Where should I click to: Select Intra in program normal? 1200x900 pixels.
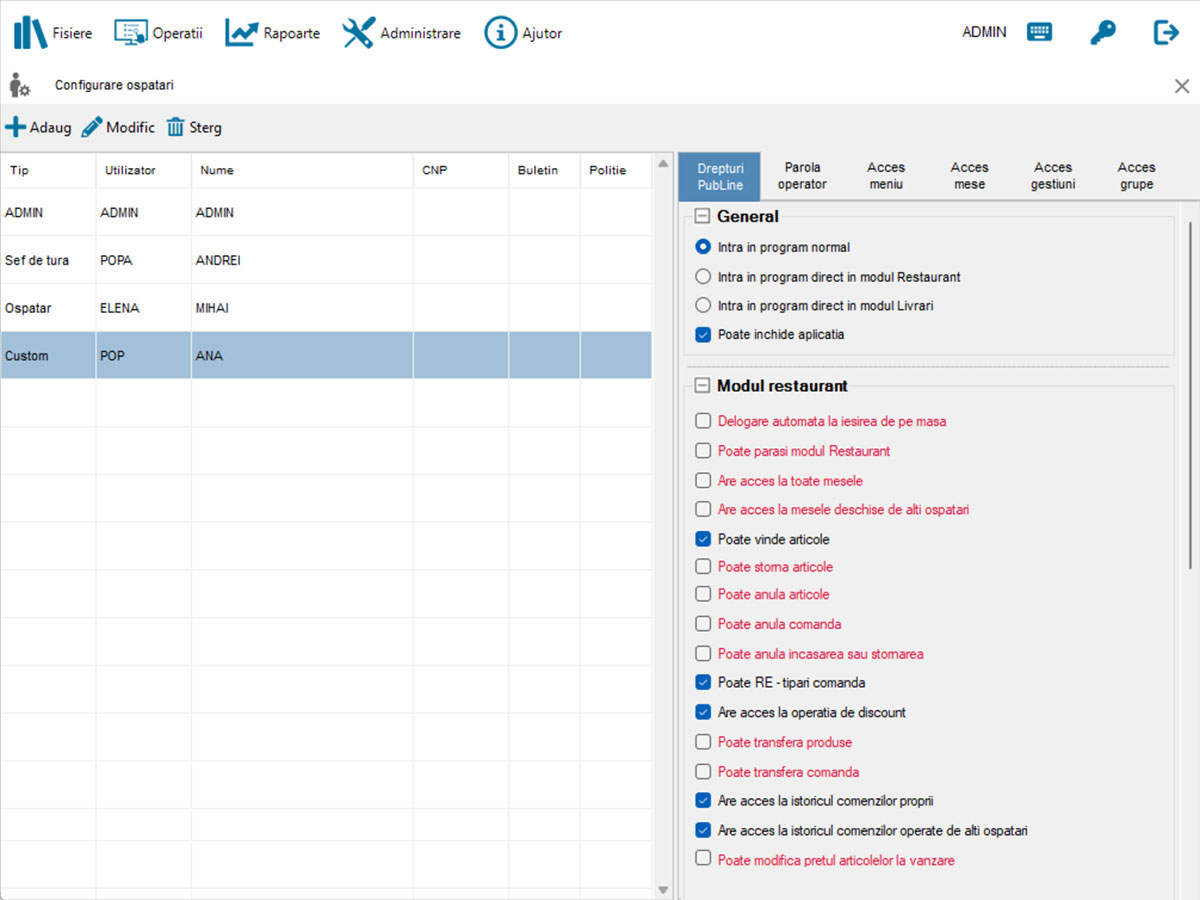point(703,247)
